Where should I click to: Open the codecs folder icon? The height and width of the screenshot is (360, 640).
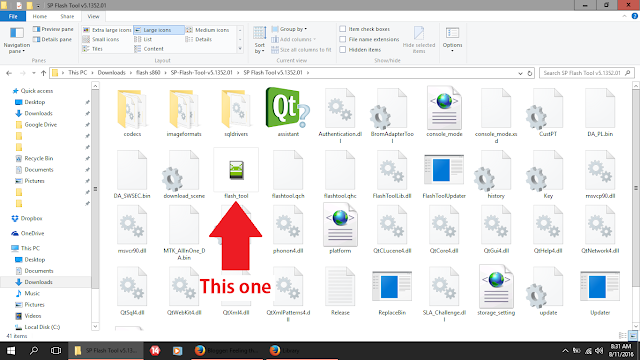pyautogui.click(x=132, y=109)
